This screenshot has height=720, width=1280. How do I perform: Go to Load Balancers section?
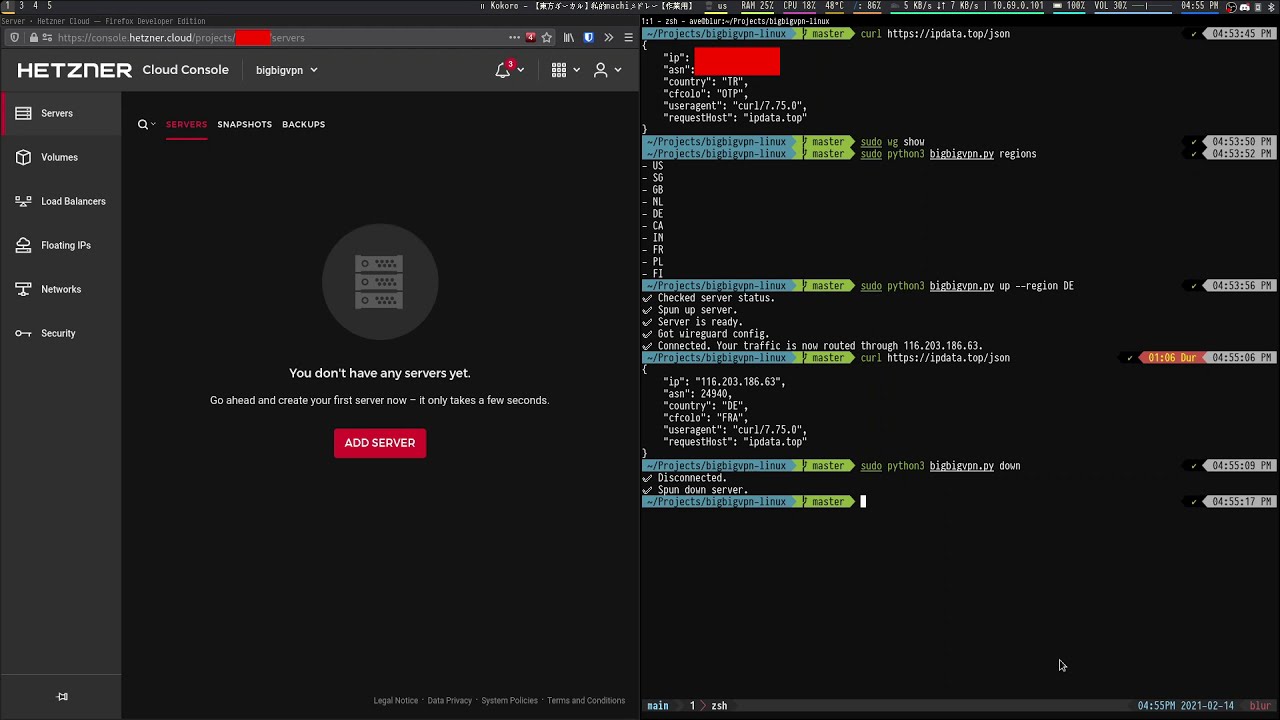click(60, 201)
